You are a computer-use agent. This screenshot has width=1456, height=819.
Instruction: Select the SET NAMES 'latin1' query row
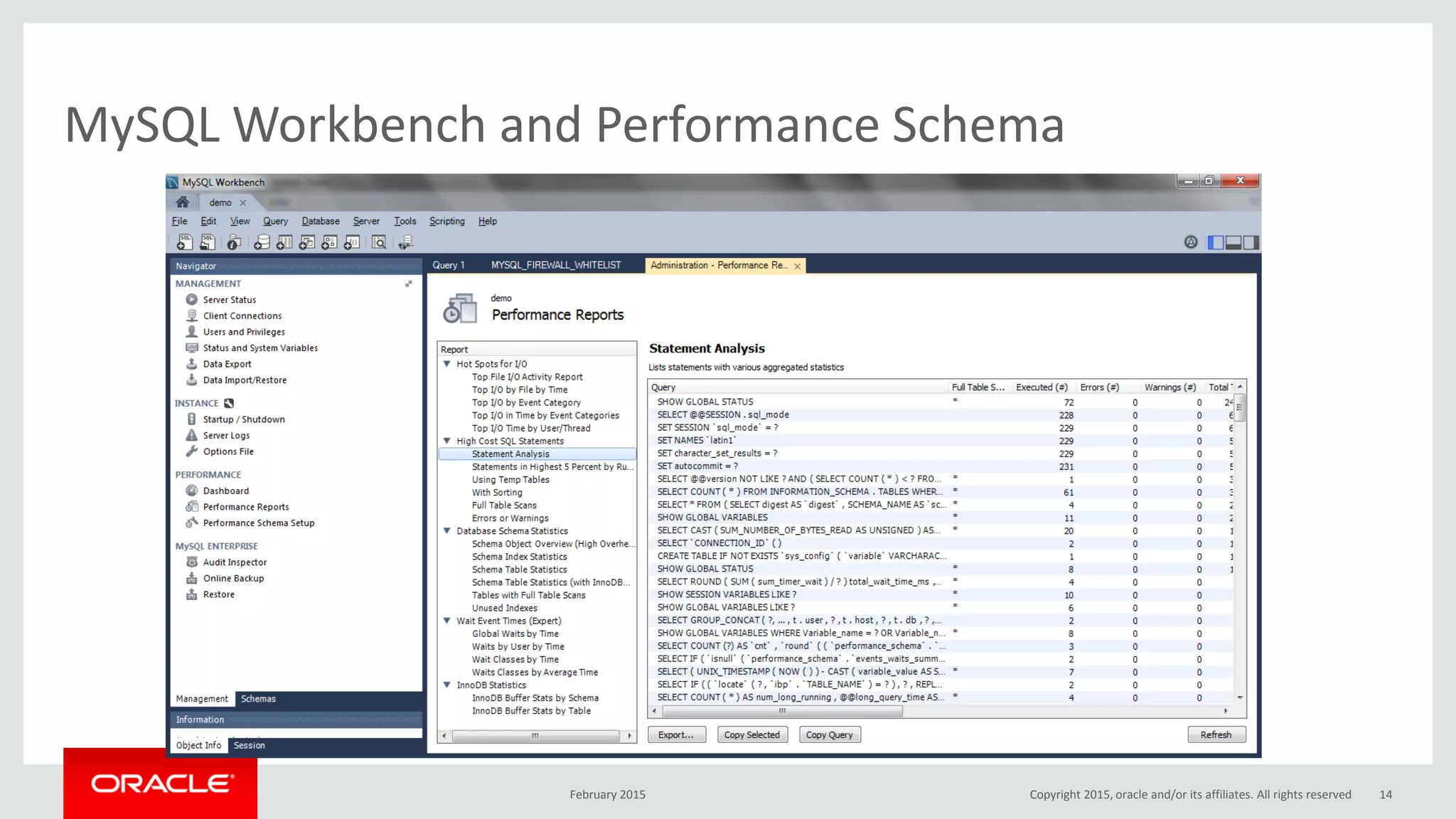click(942, 440)
